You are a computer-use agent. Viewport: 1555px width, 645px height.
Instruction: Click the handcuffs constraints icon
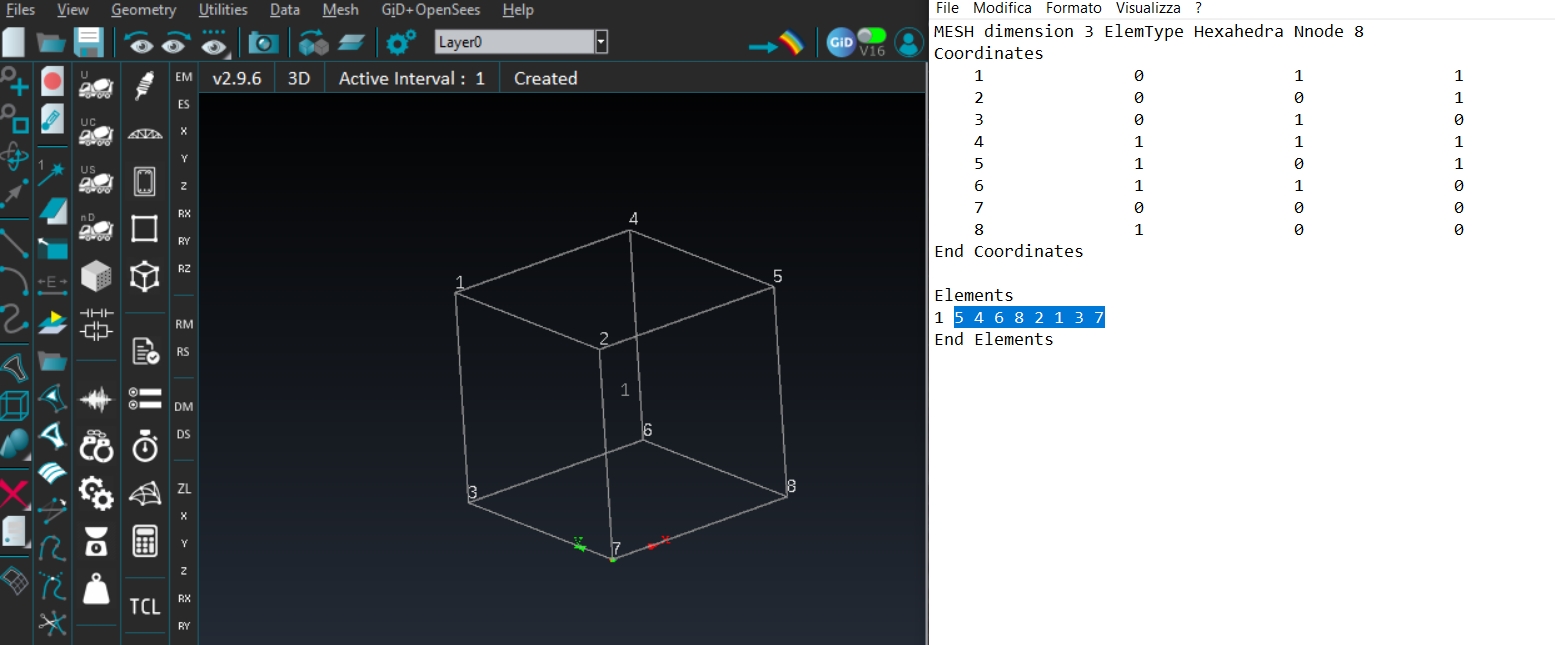(x=96, y=446)
